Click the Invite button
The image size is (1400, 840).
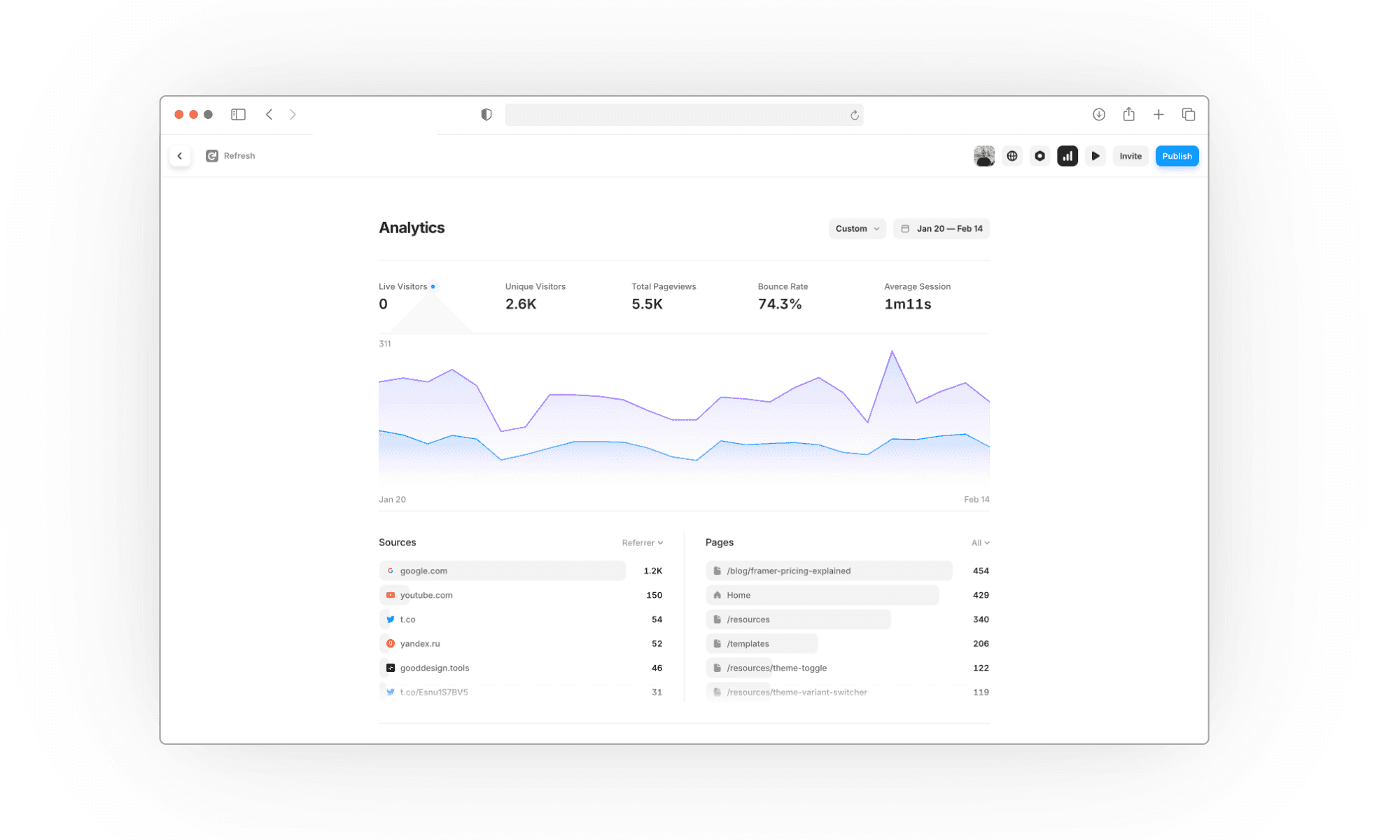pos(1130,156)
